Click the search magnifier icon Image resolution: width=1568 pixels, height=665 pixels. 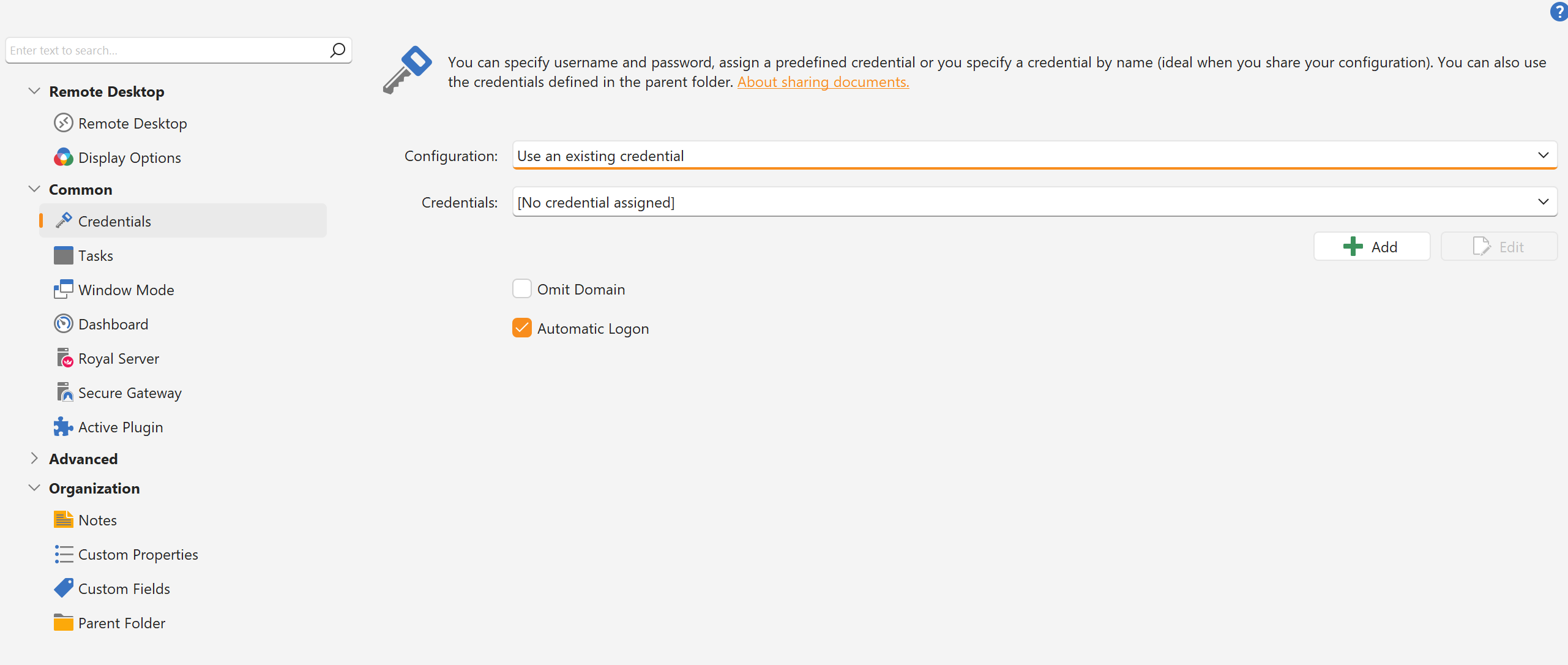pos(338,50)
